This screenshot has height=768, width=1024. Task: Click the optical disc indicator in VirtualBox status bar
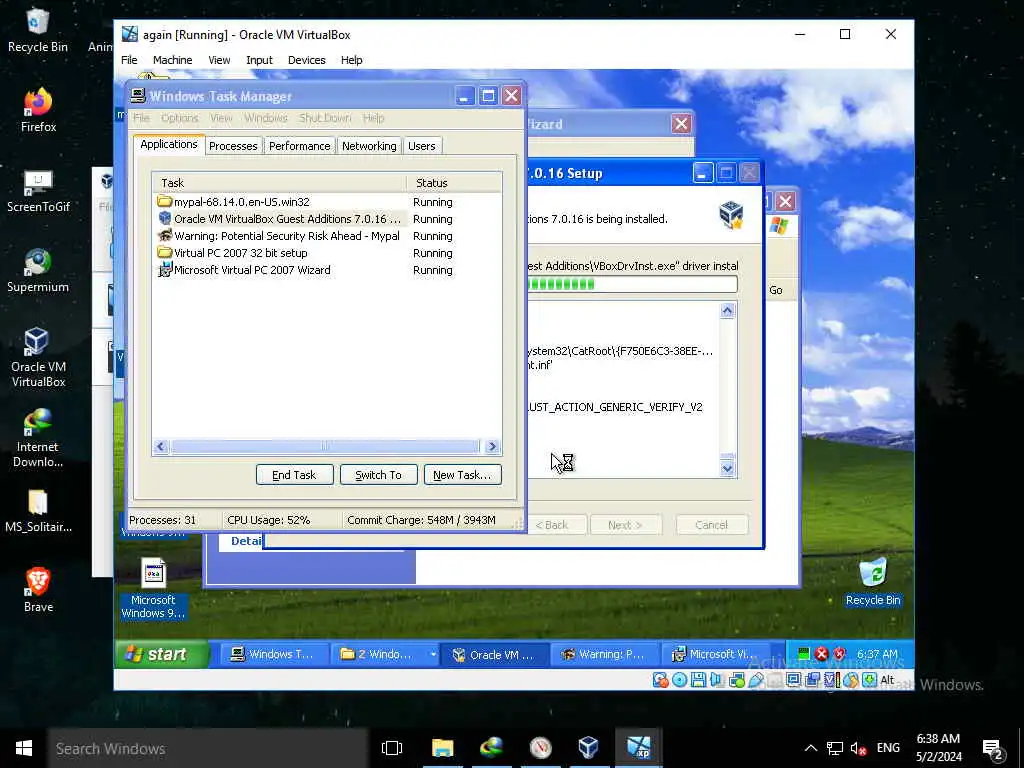[679, 680]
